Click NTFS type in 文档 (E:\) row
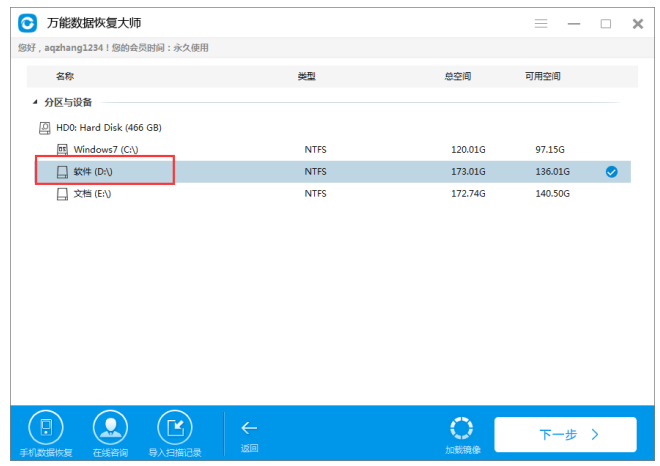Image resolution: width=660 pixels, height=466 pixels. [x=315, y=194]
